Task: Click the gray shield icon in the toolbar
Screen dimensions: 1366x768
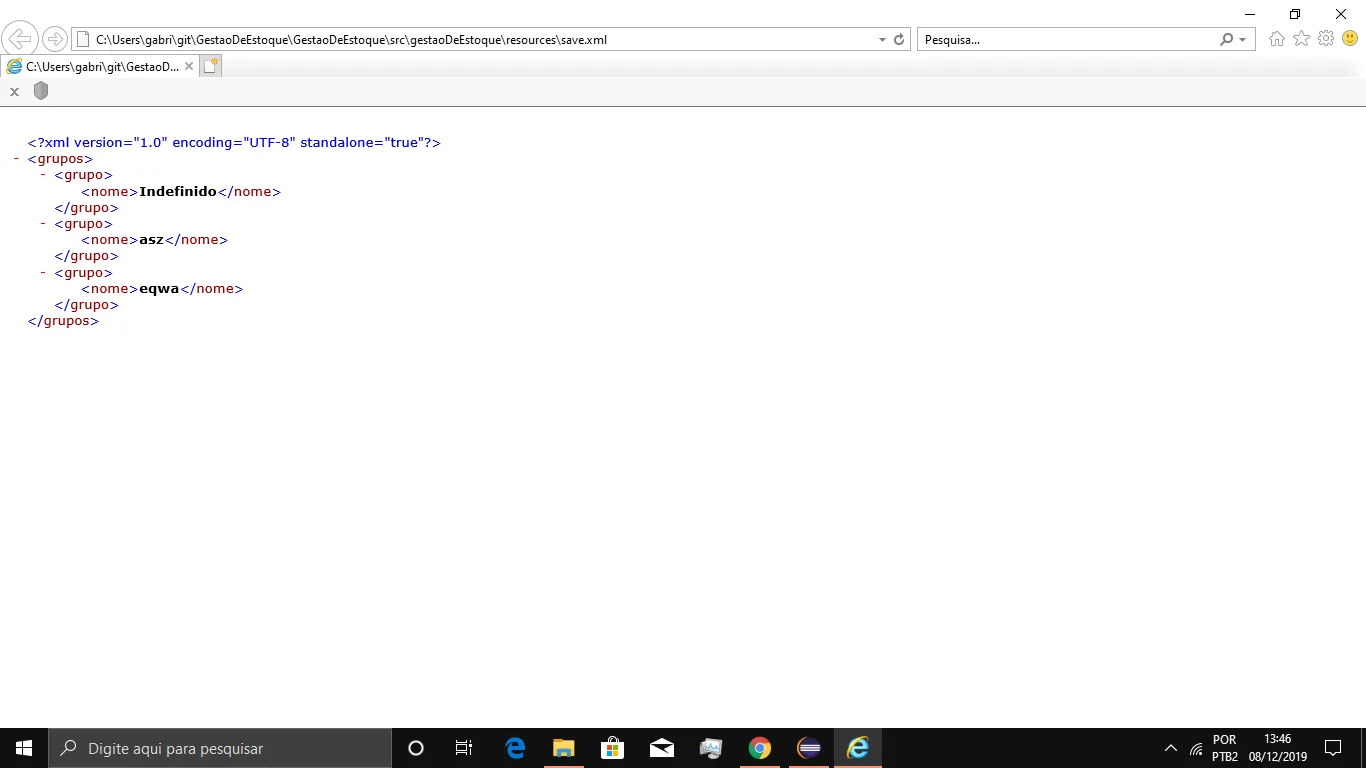Action: tap(41, 91)
